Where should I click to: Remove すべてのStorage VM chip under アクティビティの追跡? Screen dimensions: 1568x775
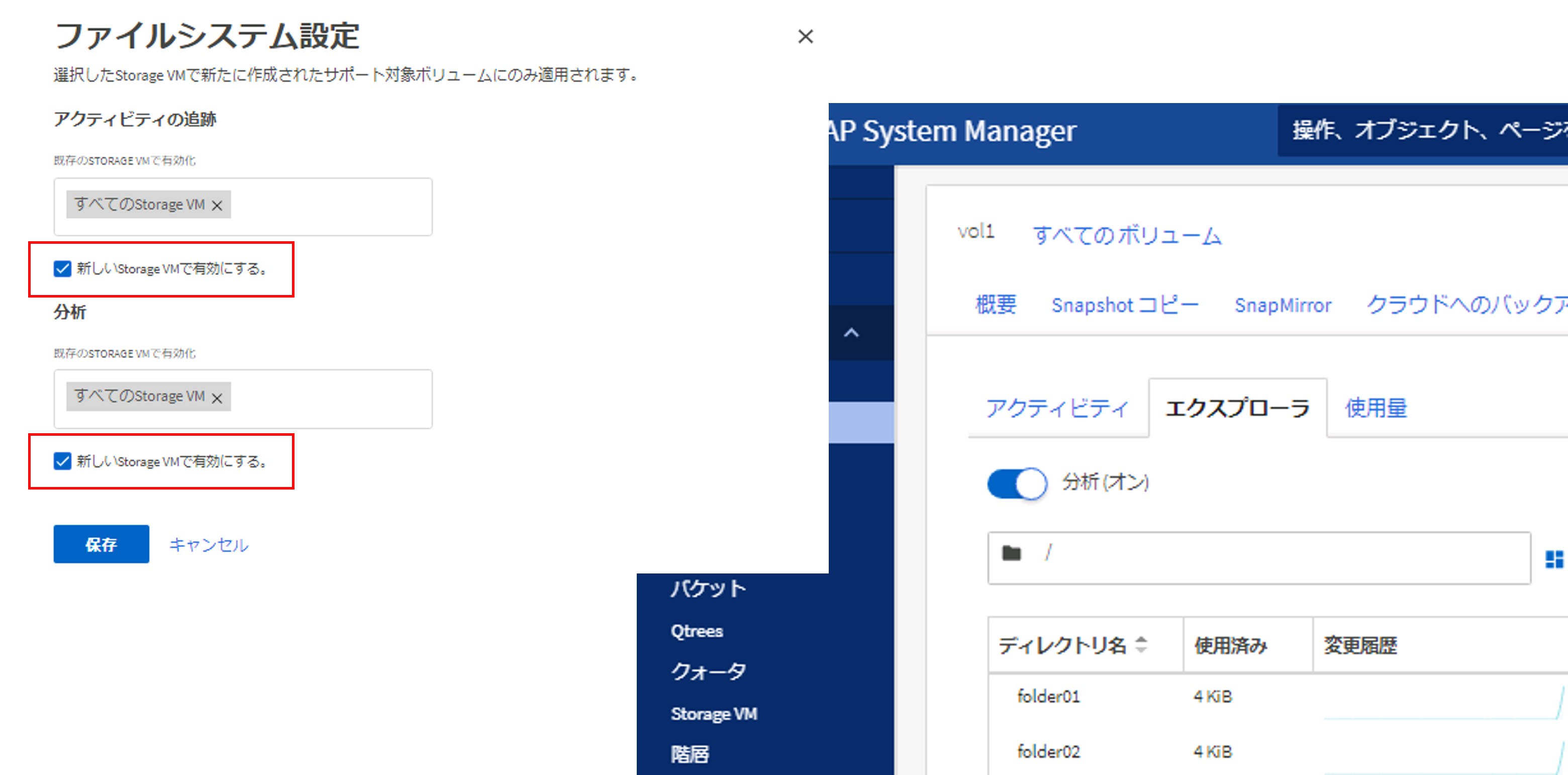pyautogui.click(x=217, y=206)
